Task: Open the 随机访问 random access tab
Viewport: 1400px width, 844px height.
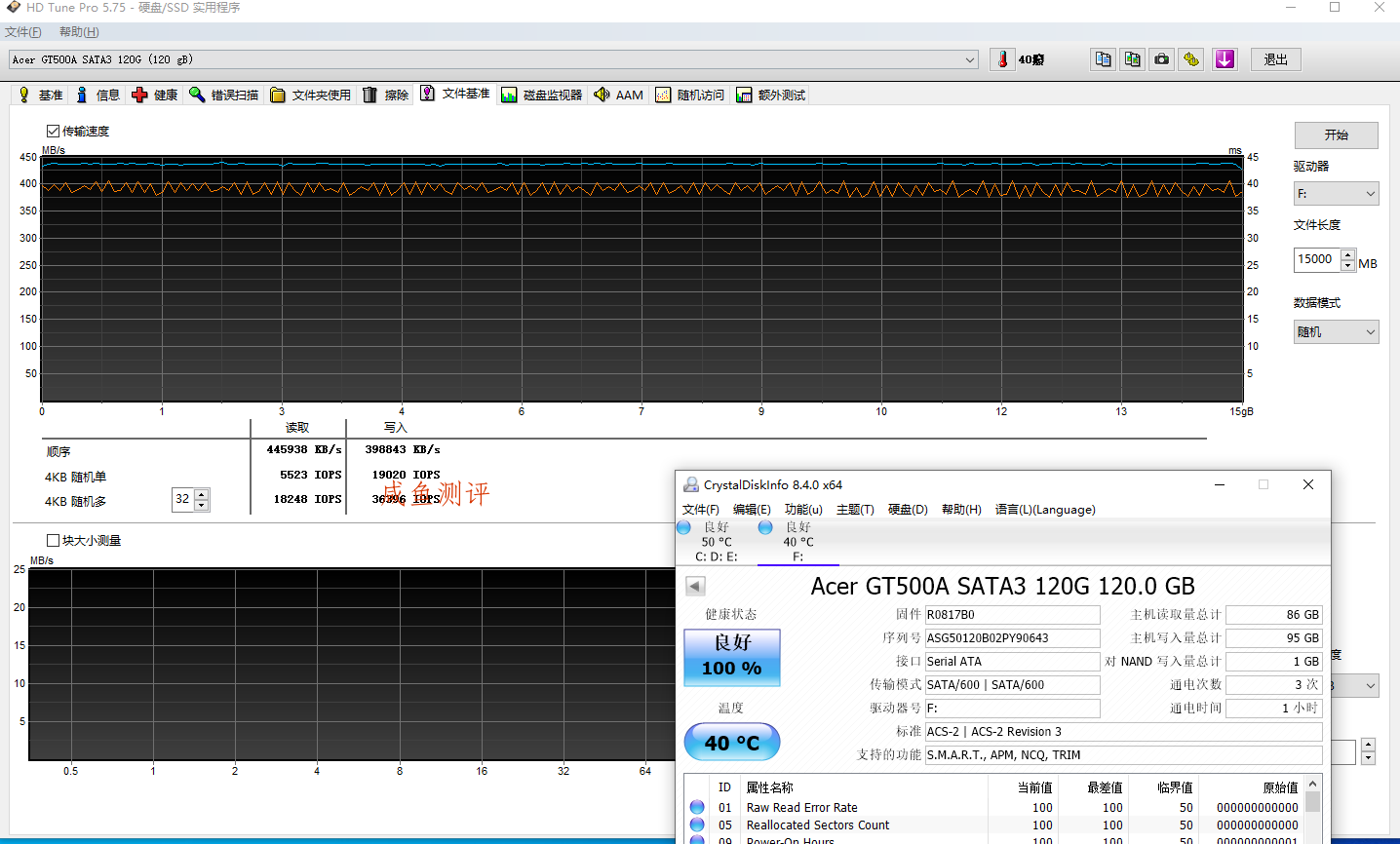Action: pyautogui.click(x=690, y=95)
